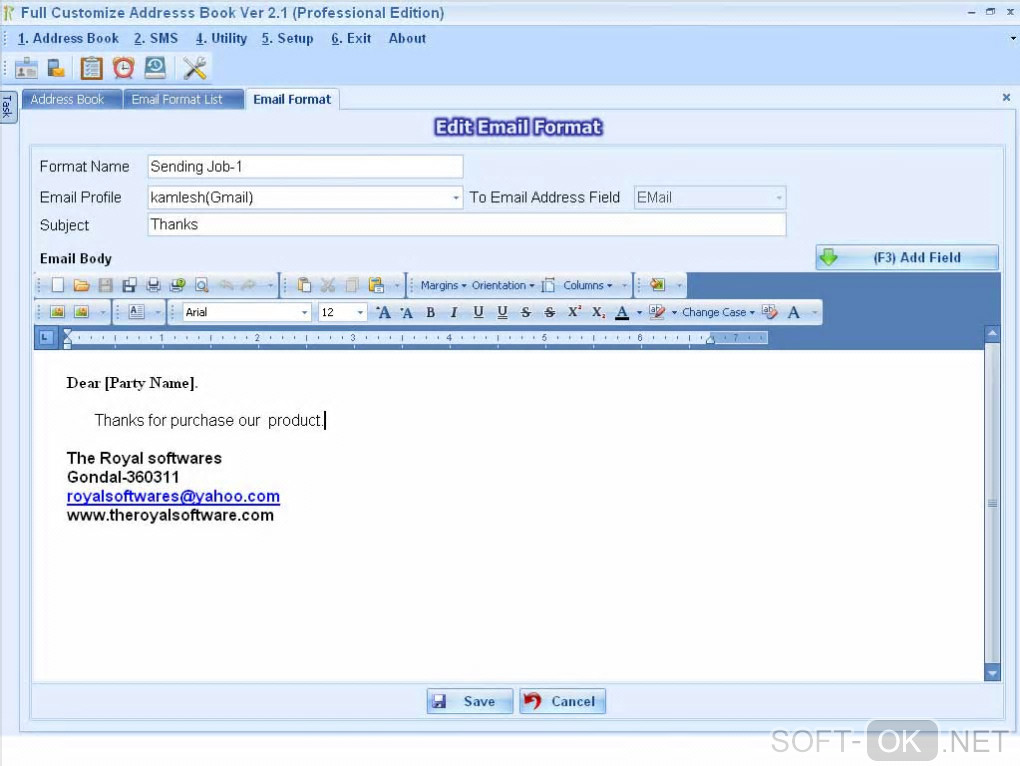This screenshot has height=766, width=1020.
Task: Open the Orientation dropdown
Action: [503, 285]
